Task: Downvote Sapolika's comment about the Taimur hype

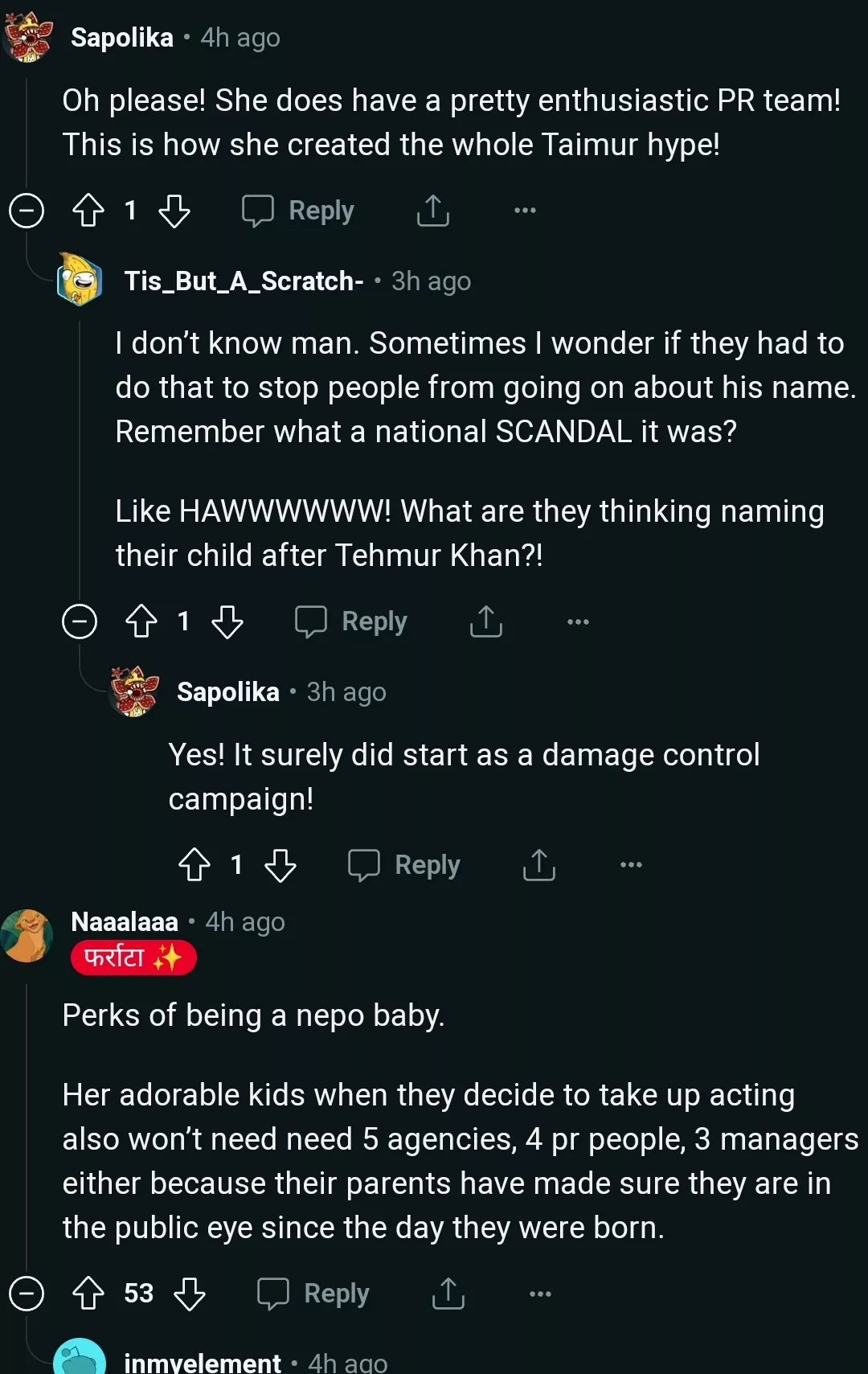Action: [174, 211]
